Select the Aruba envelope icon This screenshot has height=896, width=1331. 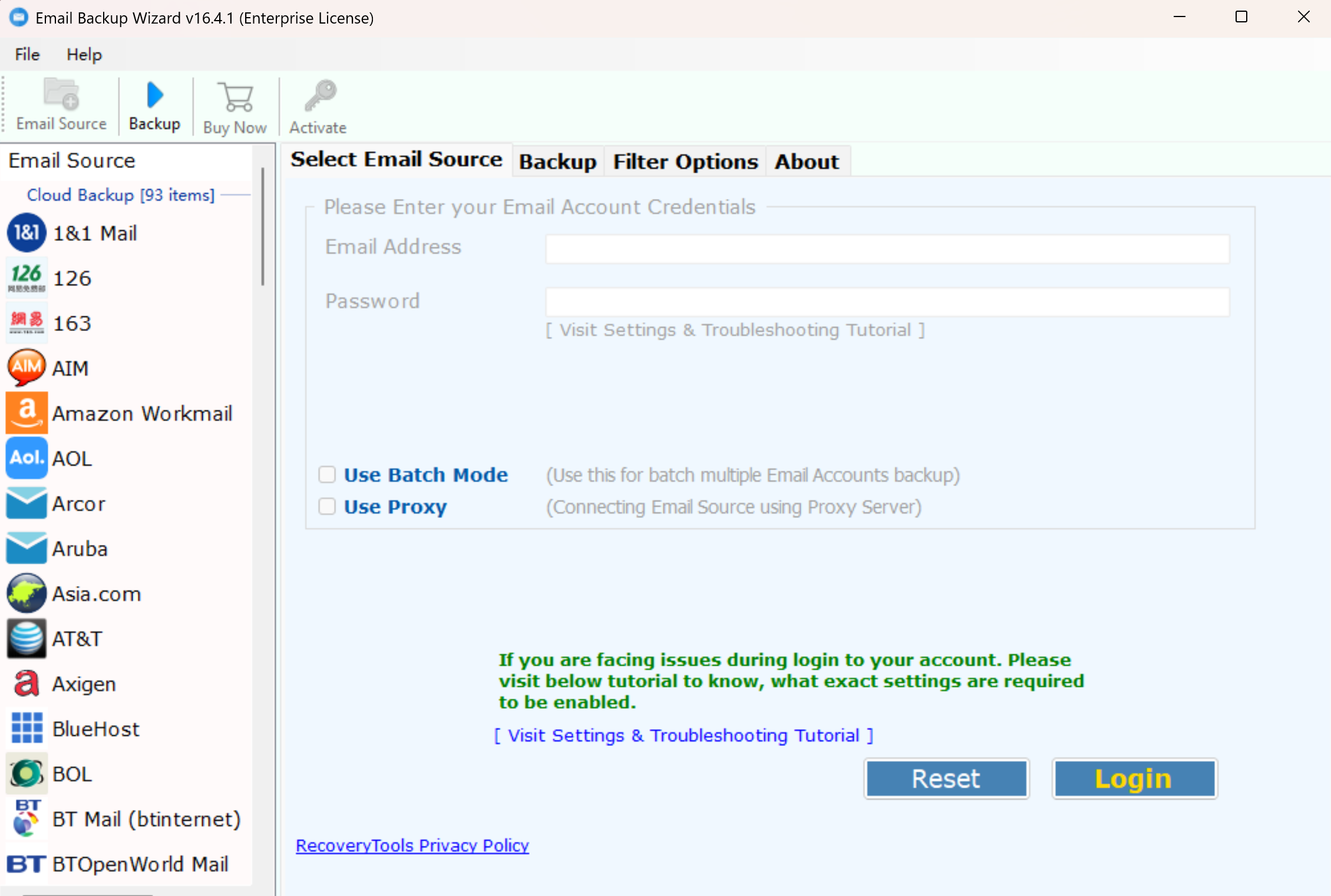[x=27, y=548]
